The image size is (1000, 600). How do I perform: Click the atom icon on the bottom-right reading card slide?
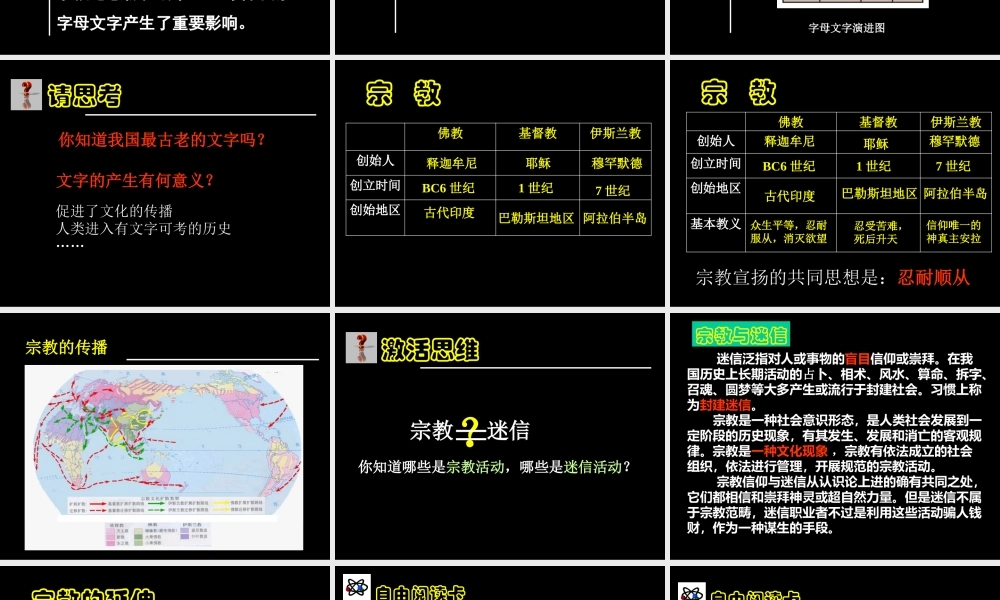pos(691,591)
